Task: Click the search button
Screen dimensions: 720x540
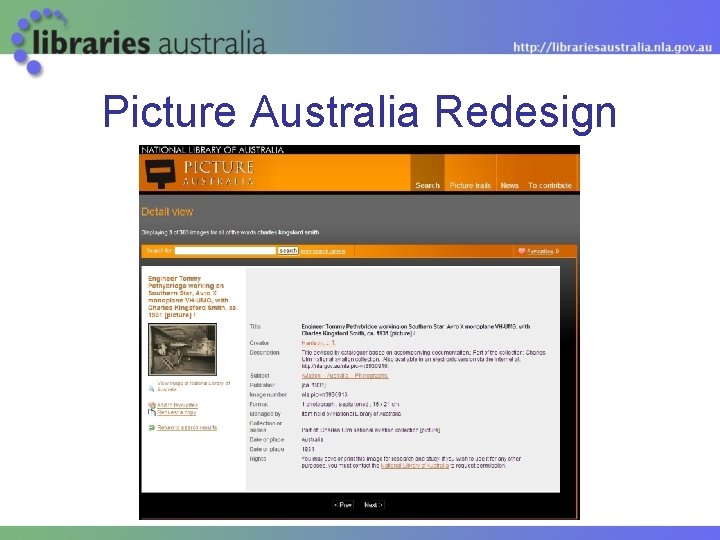Action: coord(288,251)
